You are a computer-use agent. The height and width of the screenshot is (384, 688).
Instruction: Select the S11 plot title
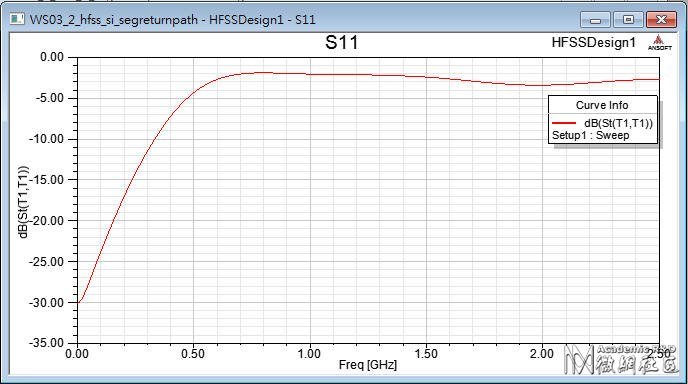[x=341, y=43]
